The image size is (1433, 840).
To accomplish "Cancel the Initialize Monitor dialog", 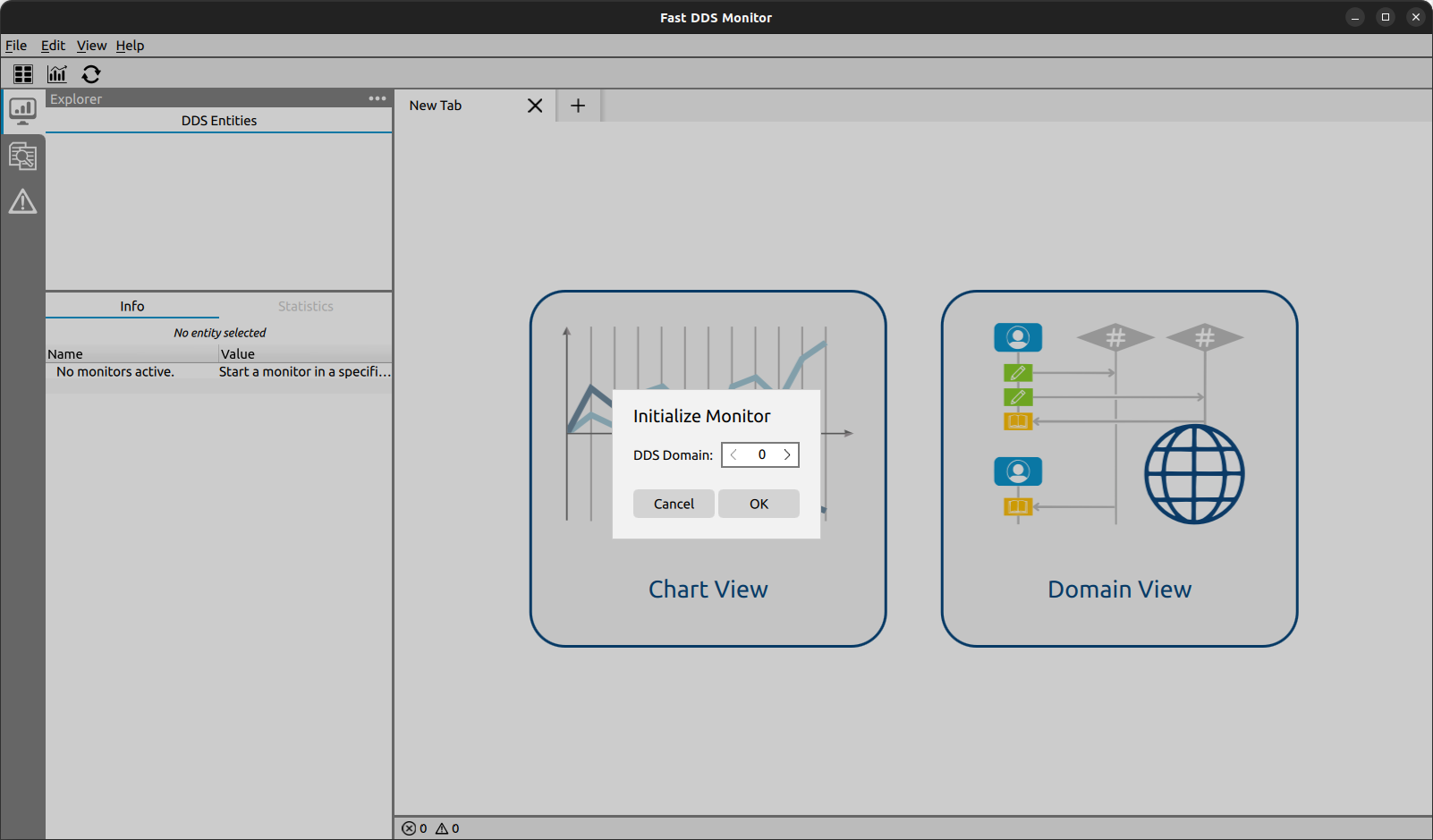I will point(674,504).
